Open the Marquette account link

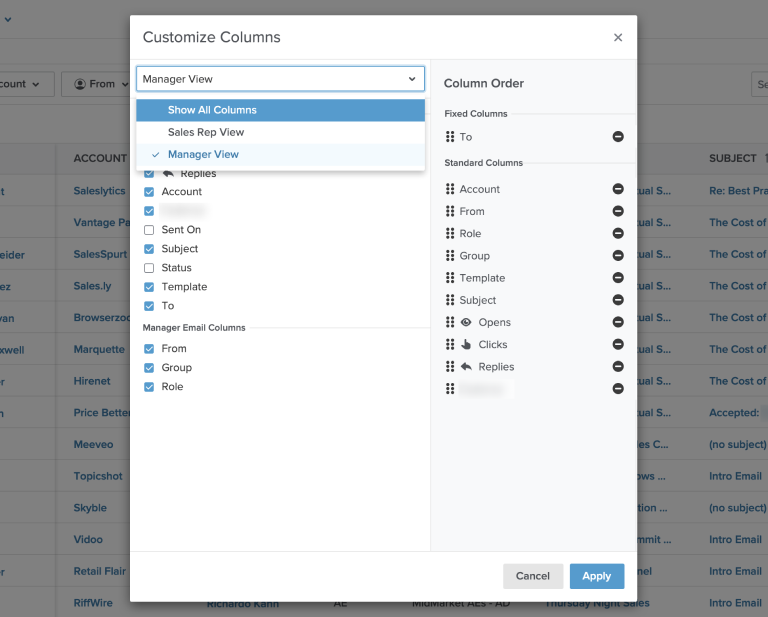[99, 349]
